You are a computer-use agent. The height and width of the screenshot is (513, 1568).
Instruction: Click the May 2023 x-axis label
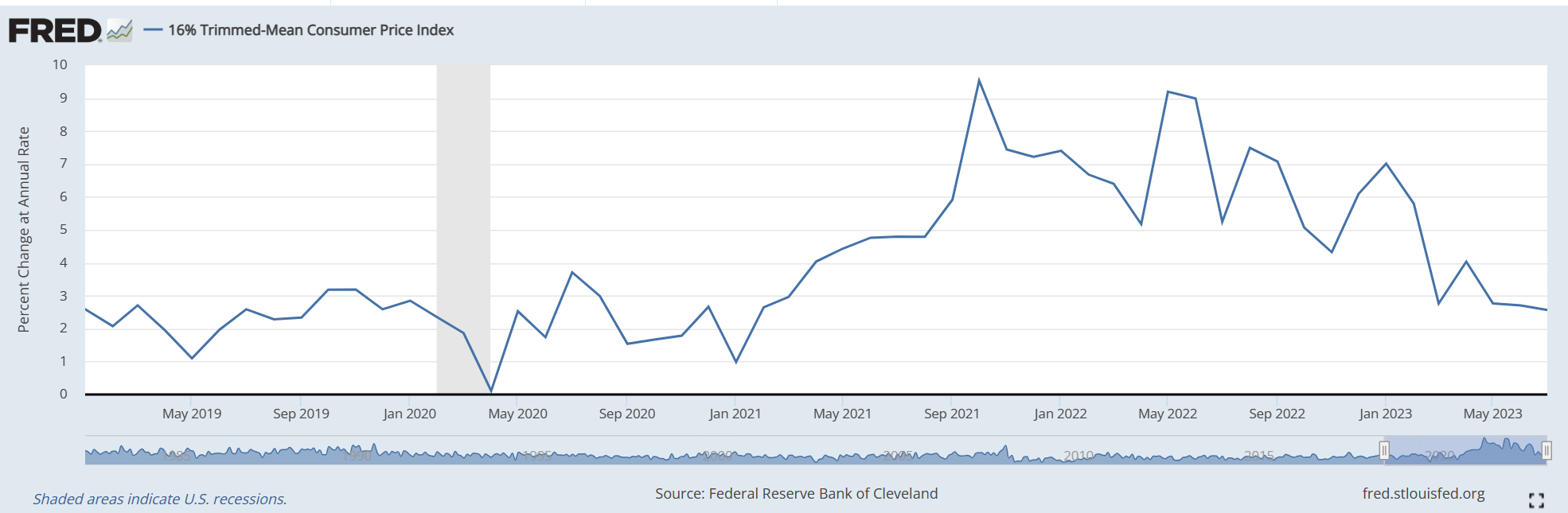click(x=1492, y=414)
